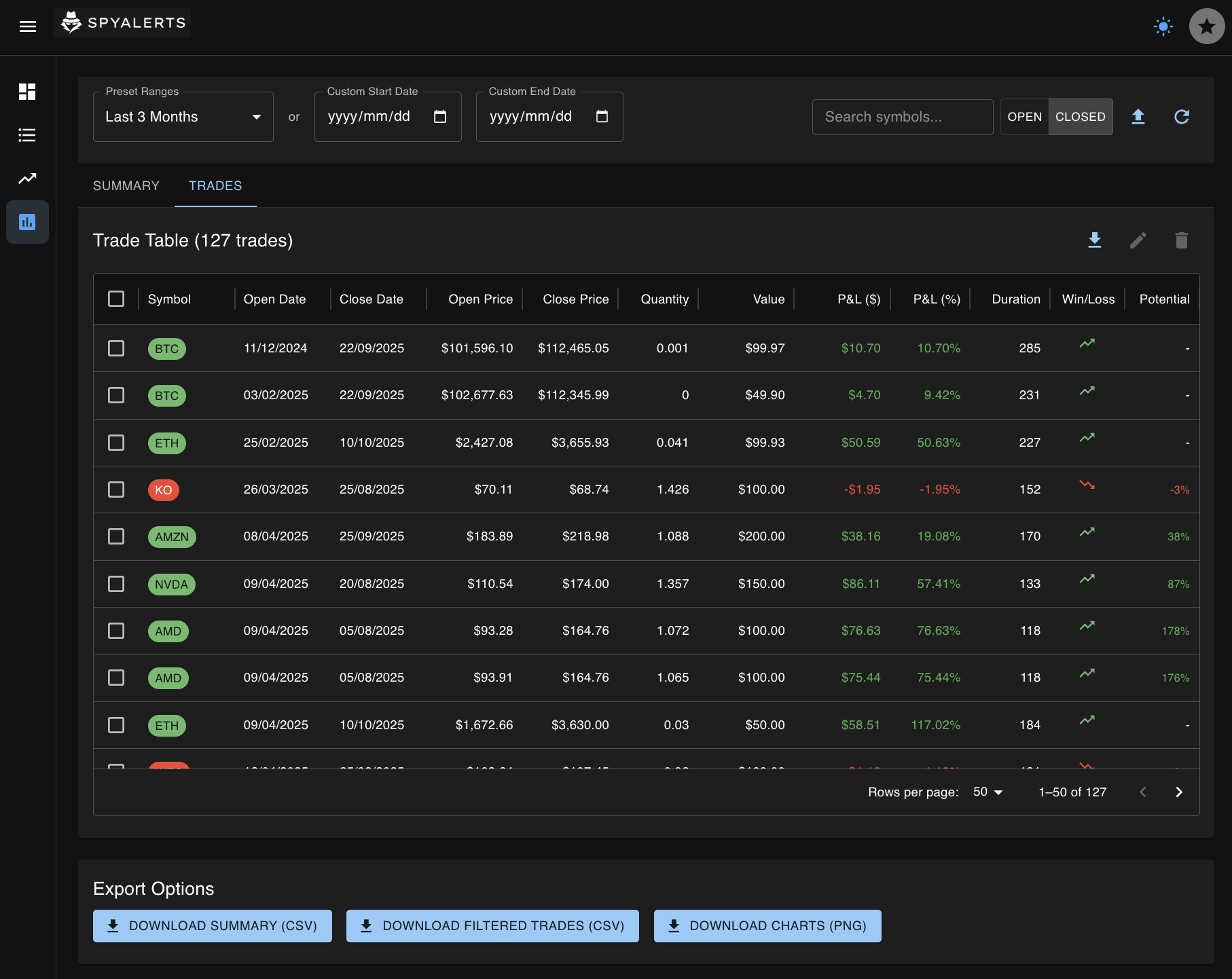Select the dashboard icon in the sidebar
Image resolution: width=1232 pixels, height=979 pixels.
click(27, 92)
